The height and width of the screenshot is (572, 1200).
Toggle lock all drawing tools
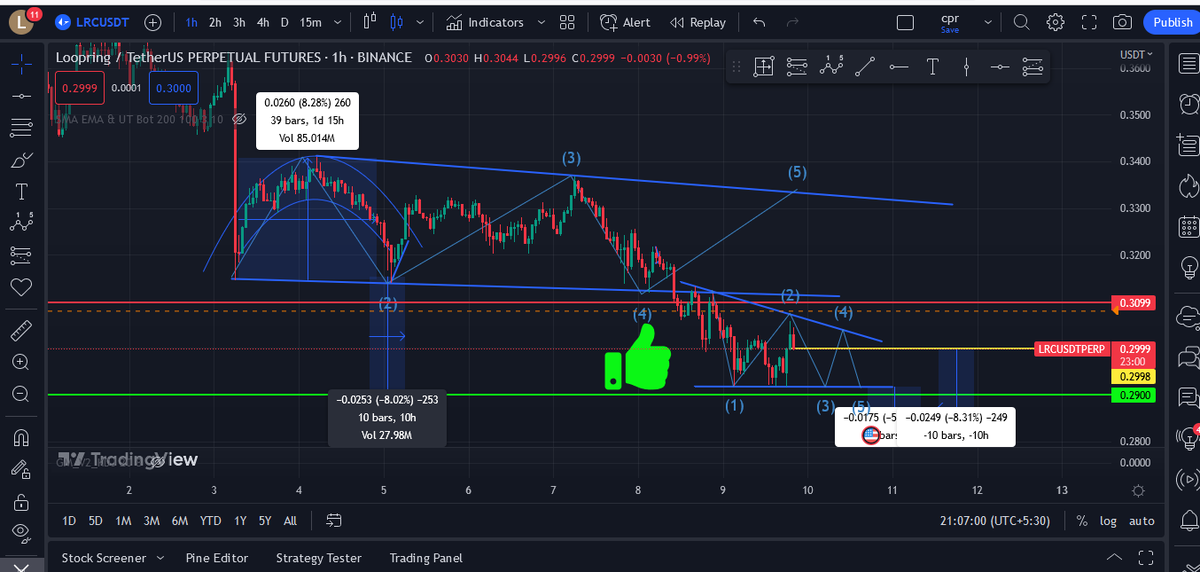tap(20, 501)
